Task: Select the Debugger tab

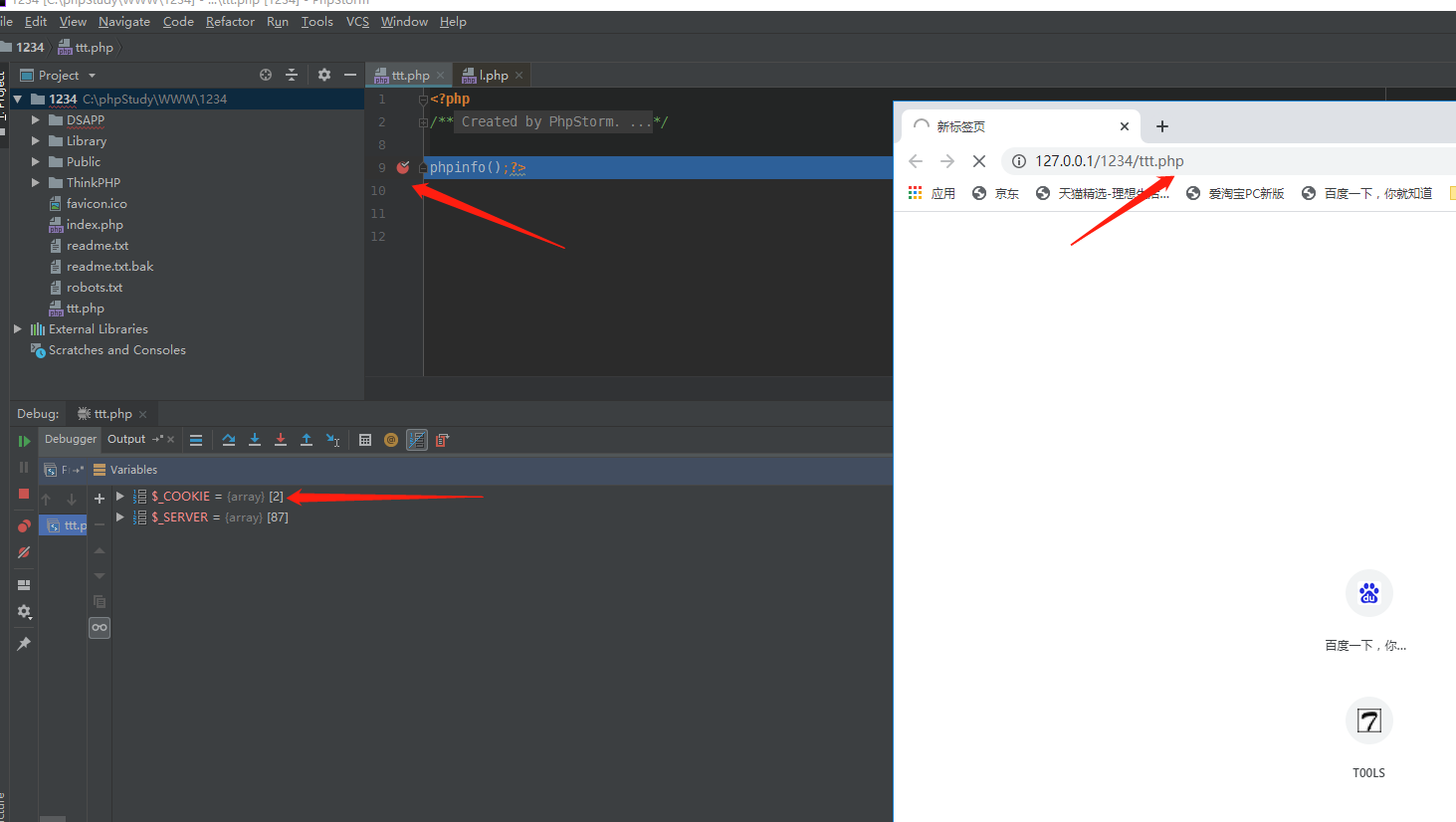Action: pyautogui.click(x=71, y=439)
